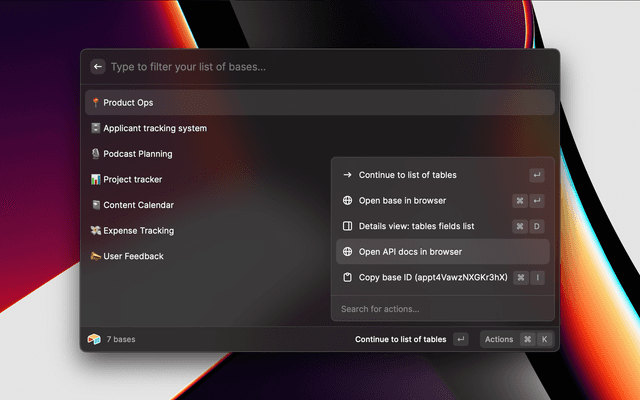Click the Product Ops pin icon
Image resolution: width=640 pixels, height=400 pixels.
click(96, 103)
